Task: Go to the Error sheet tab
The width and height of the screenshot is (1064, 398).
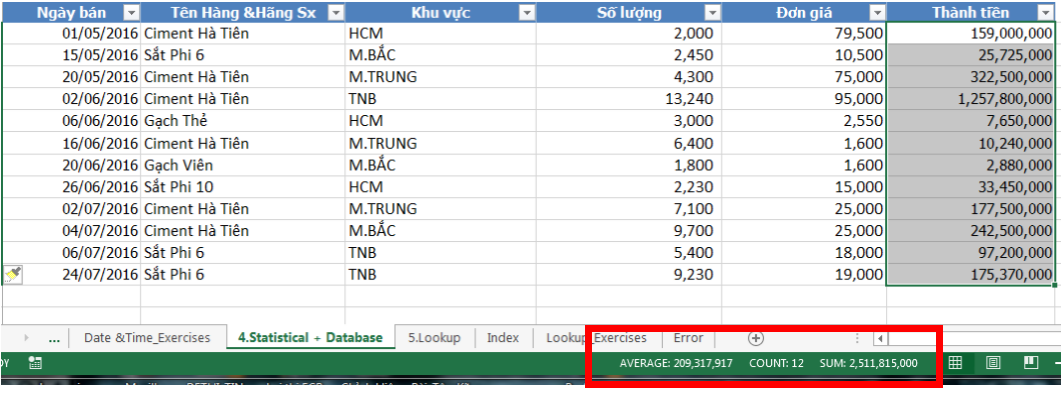Action: click(688, 338)
